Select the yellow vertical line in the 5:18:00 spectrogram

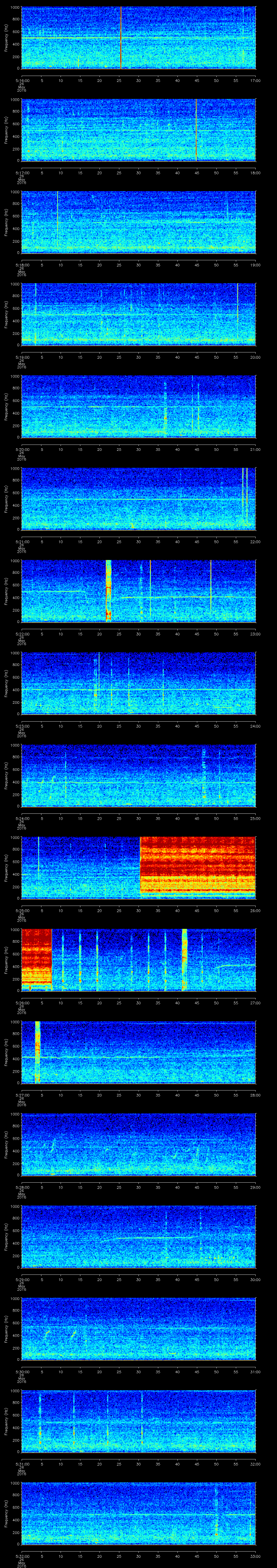pyautogui.click(x=57, y=219)
